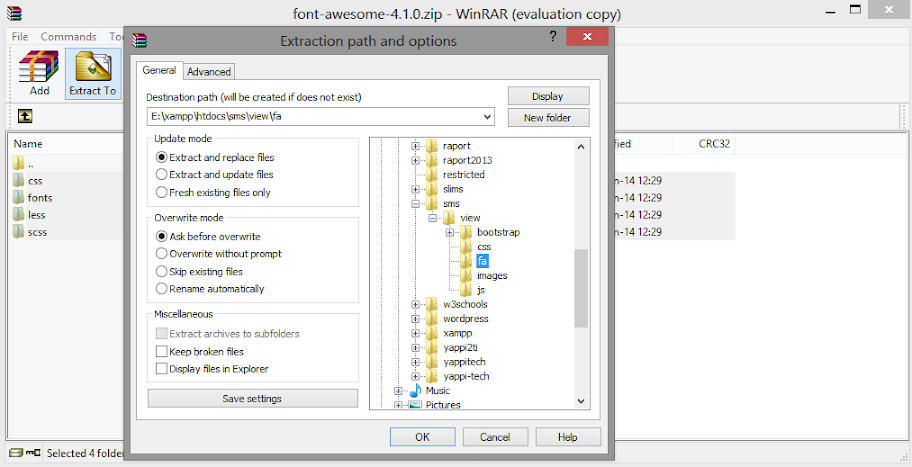
Task: Click the dialog help question mark
Action: [x=553, y=36]
